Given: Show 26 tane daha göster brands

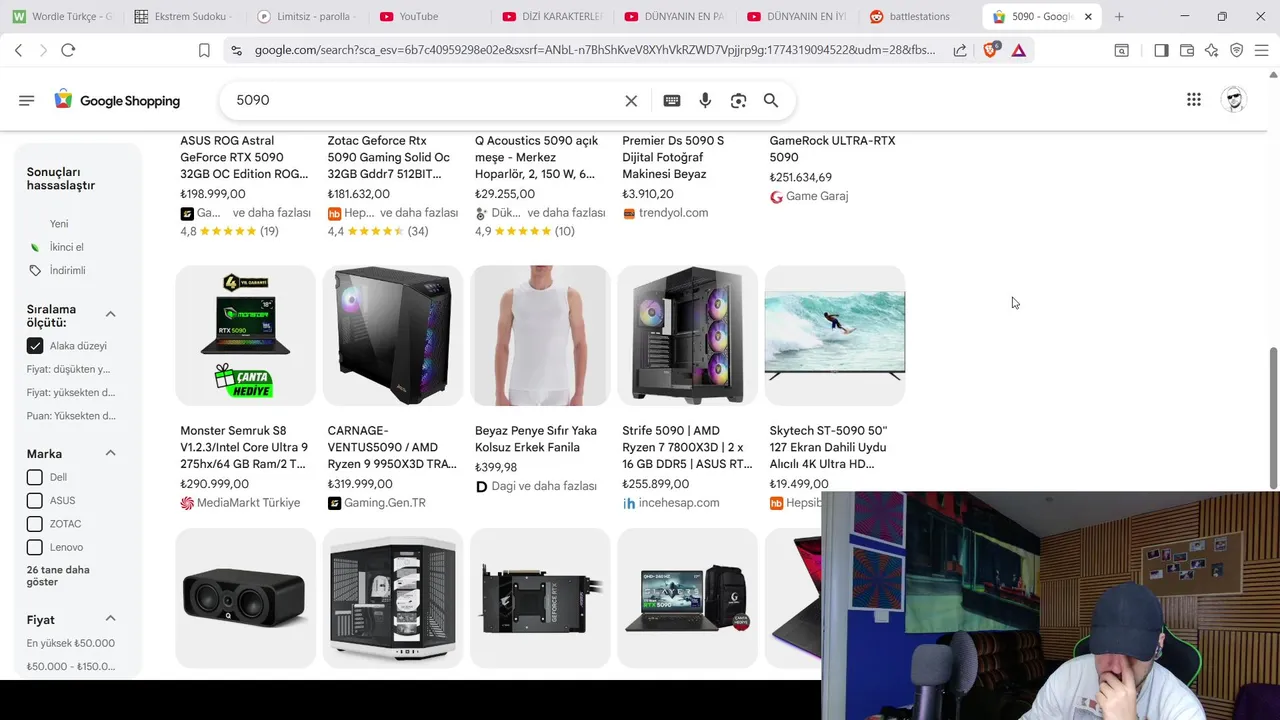Looking at the screenshot, I should pyautogui.click(x=58, y=576).
